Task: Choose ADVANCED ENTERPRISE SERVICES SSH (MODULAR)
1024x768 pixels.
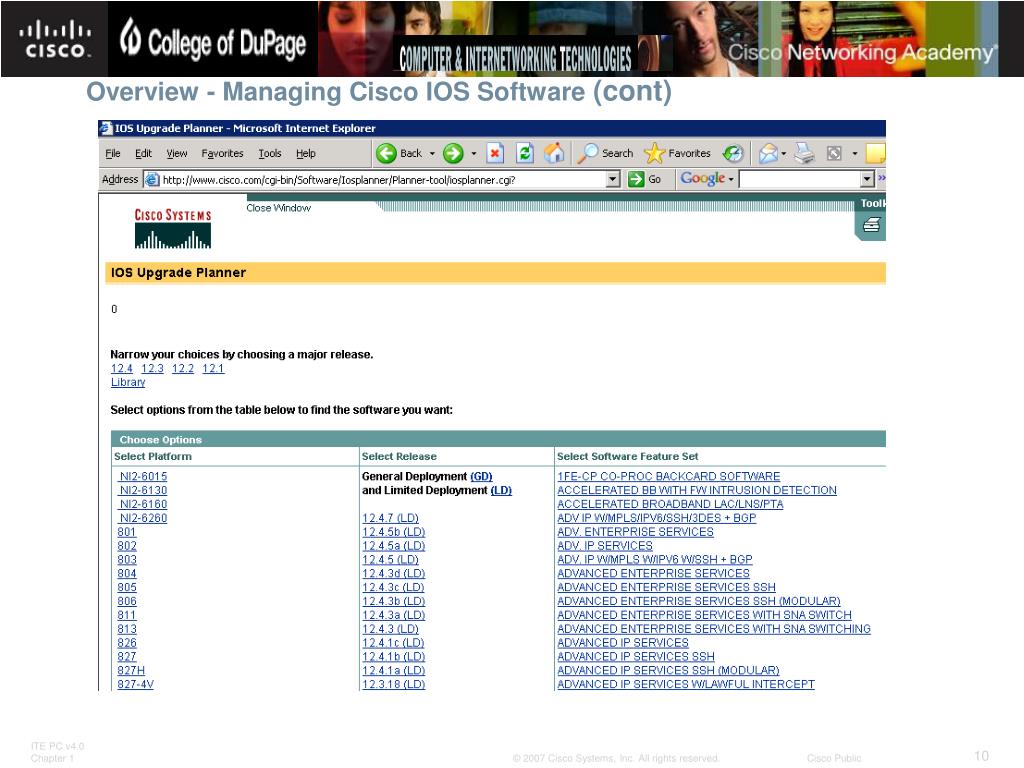Action: (x=699, y=601)
